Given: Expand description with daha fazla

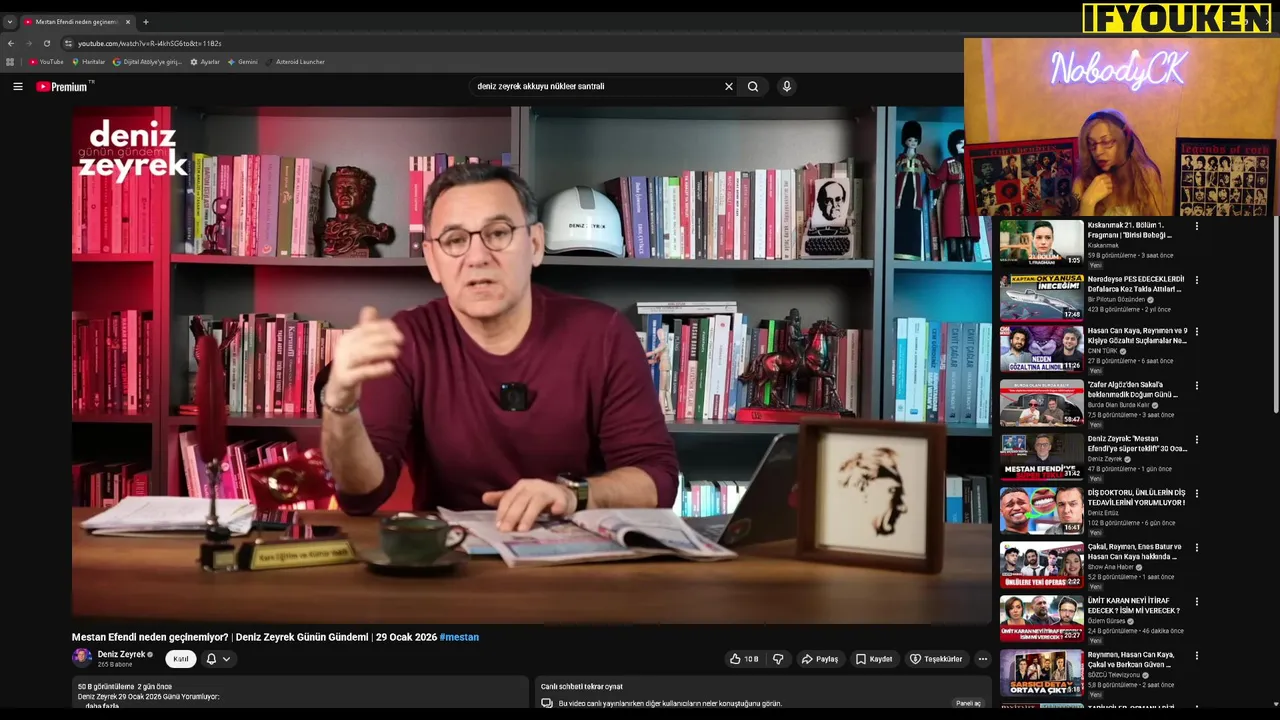Looking at the screenshot, I should tap(102, 706).
